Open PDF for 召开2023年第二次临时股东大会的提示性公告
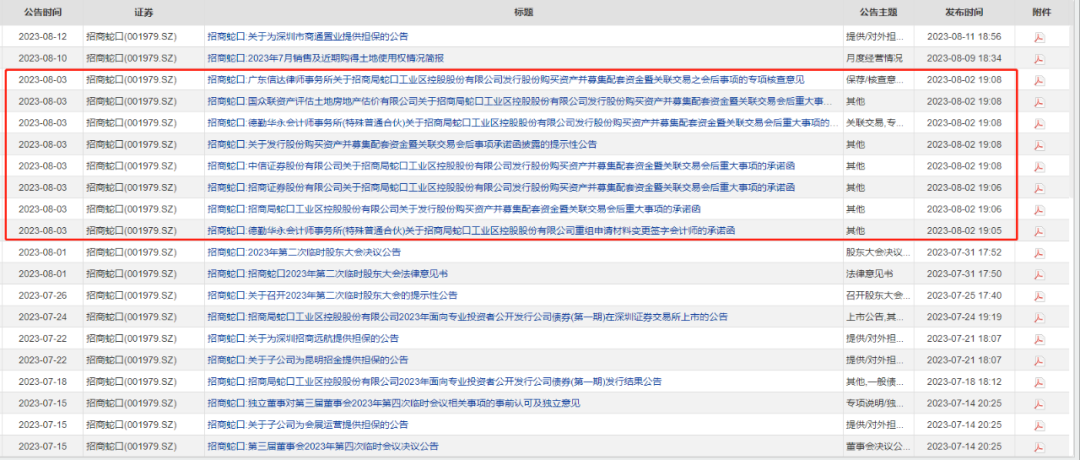1080x460 pixels. (1039, 295)
